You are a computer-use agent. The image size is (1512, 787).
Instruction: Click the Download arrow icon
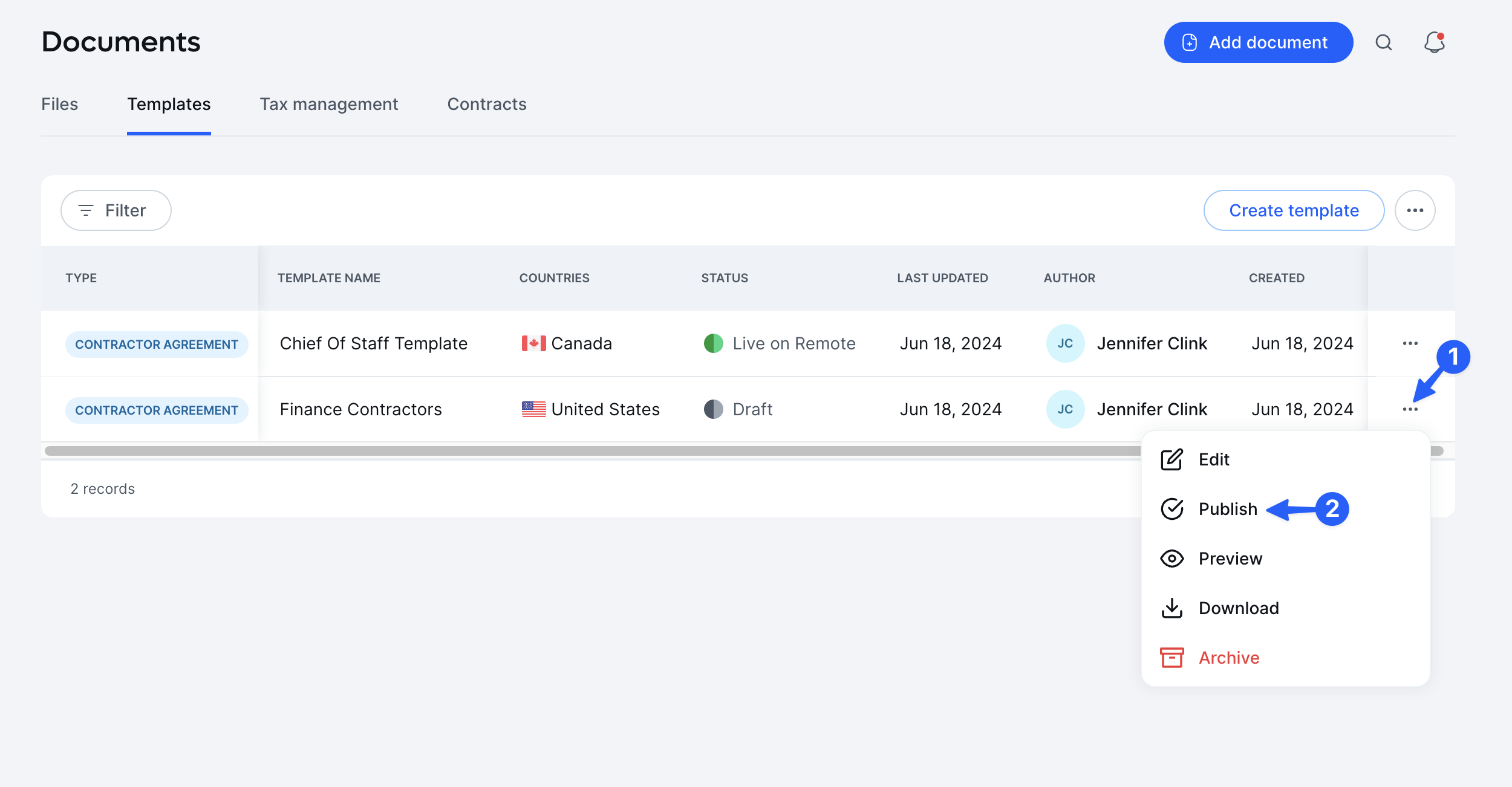pos(1172,608)
